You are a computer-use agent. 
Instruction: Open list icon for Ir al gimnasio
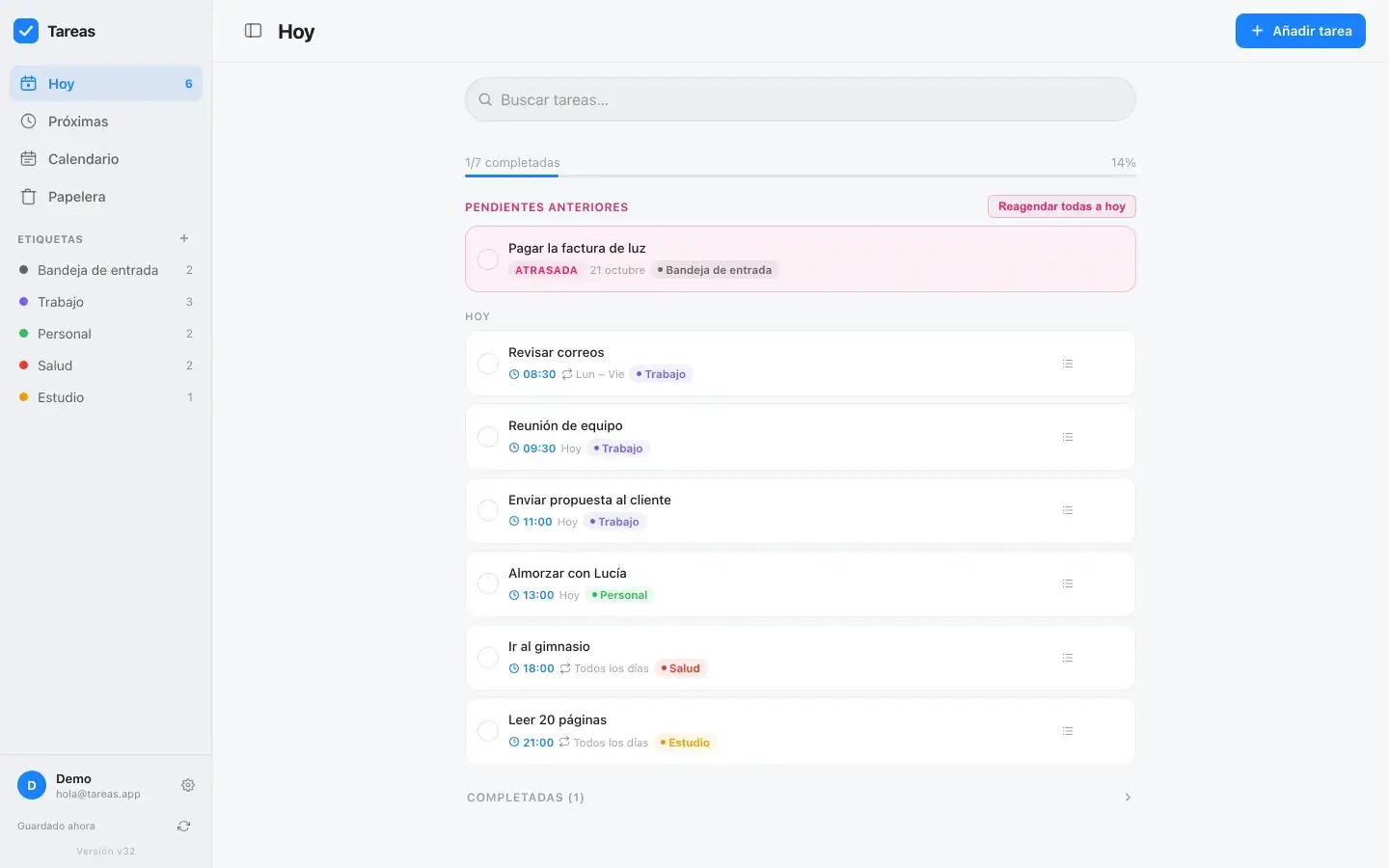1068,658
